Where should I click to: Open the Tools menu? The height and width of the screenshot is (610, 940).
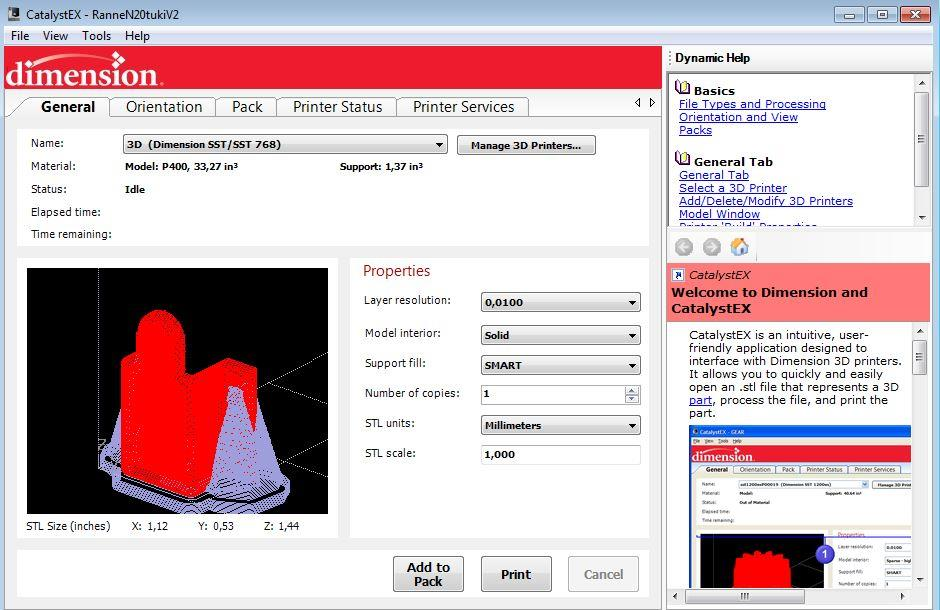[x=97, y=36]
